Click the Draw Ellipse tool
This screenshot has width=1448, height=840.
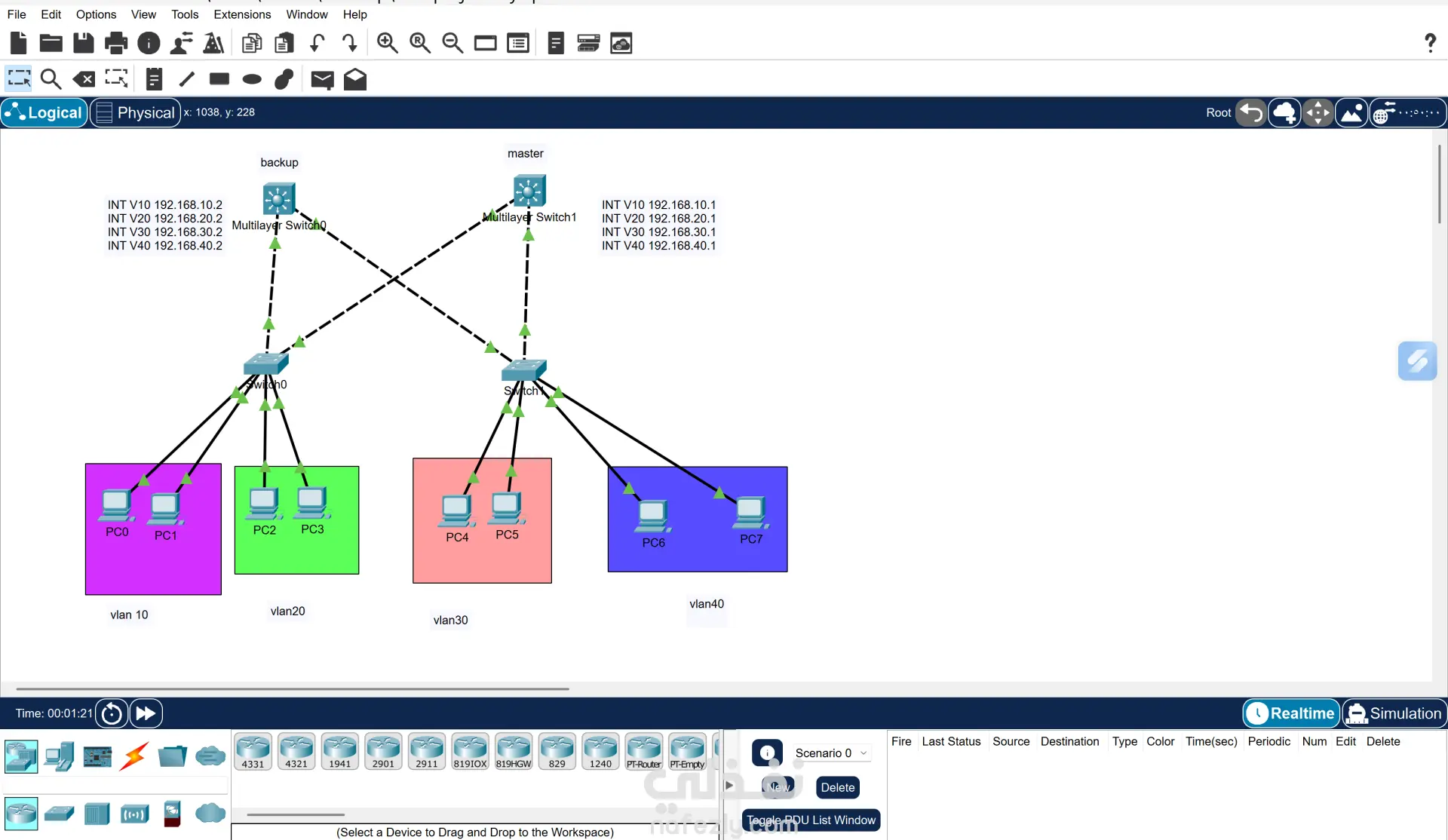pyautogui.click(x=252, y=79)
